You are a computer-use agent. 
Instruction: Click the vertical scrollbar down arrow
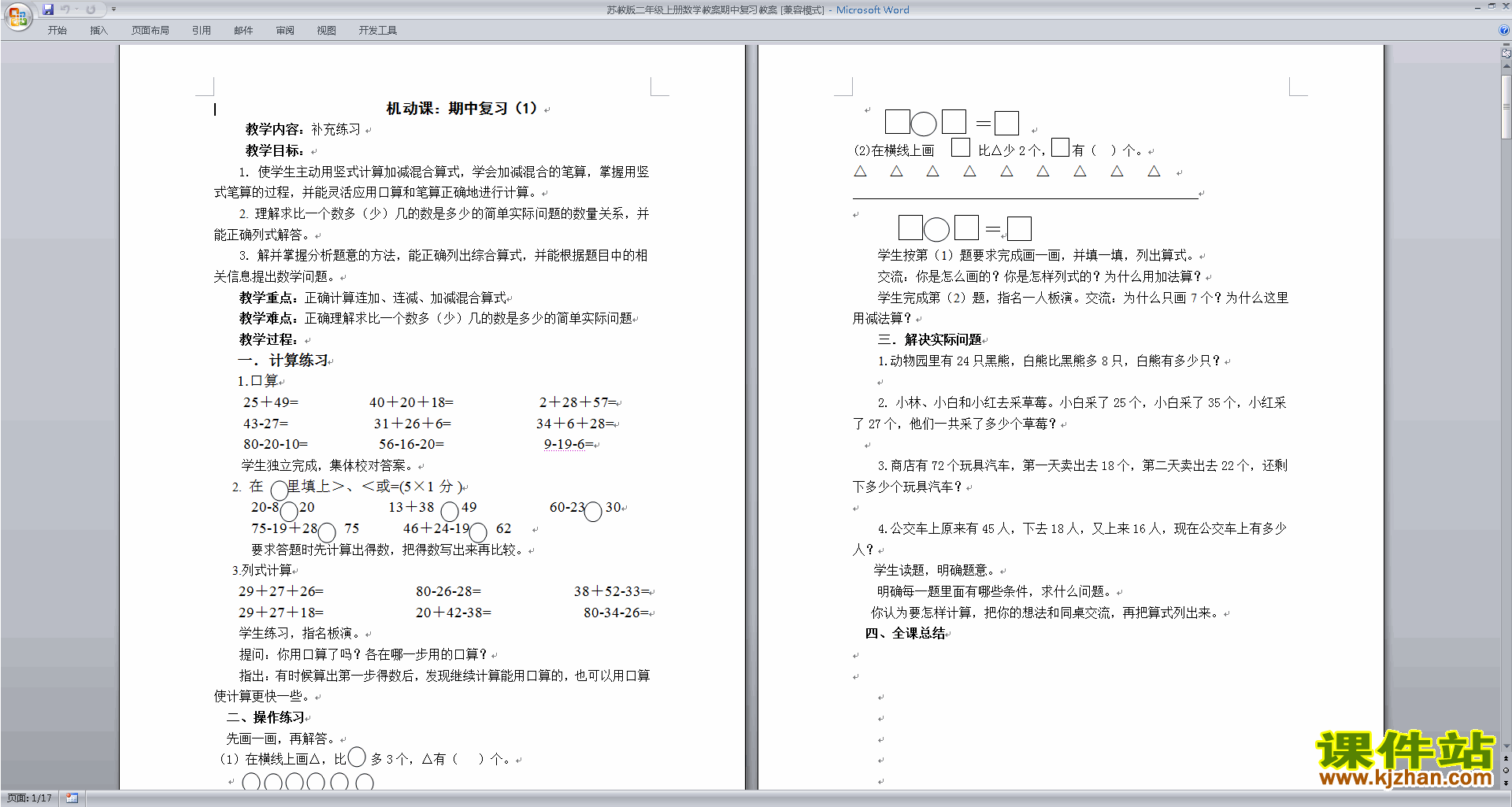pyautogui.click(x=1506, y=746)
